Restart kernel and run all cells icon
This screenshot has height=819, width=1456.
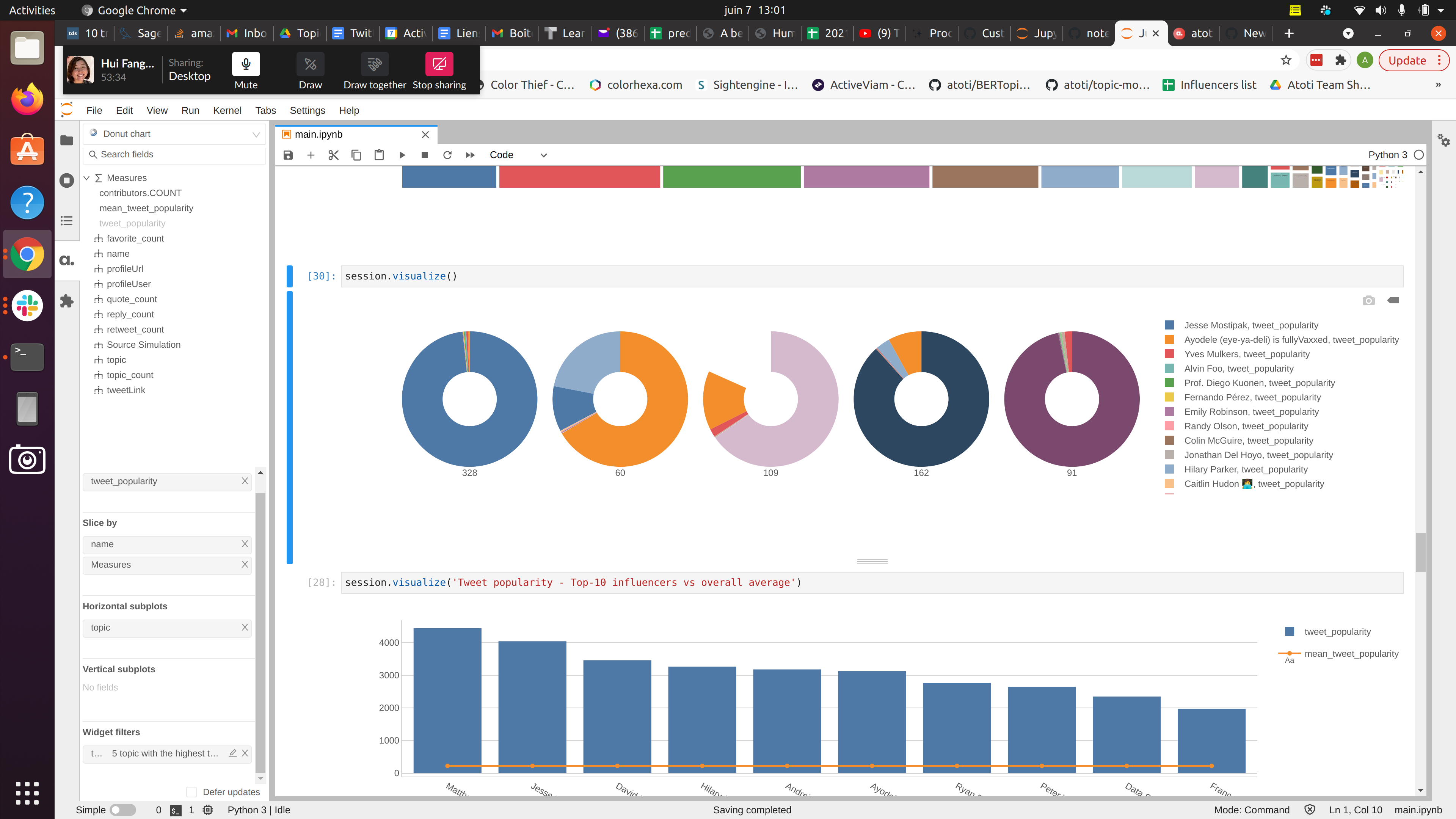click(x=470, y=155)
